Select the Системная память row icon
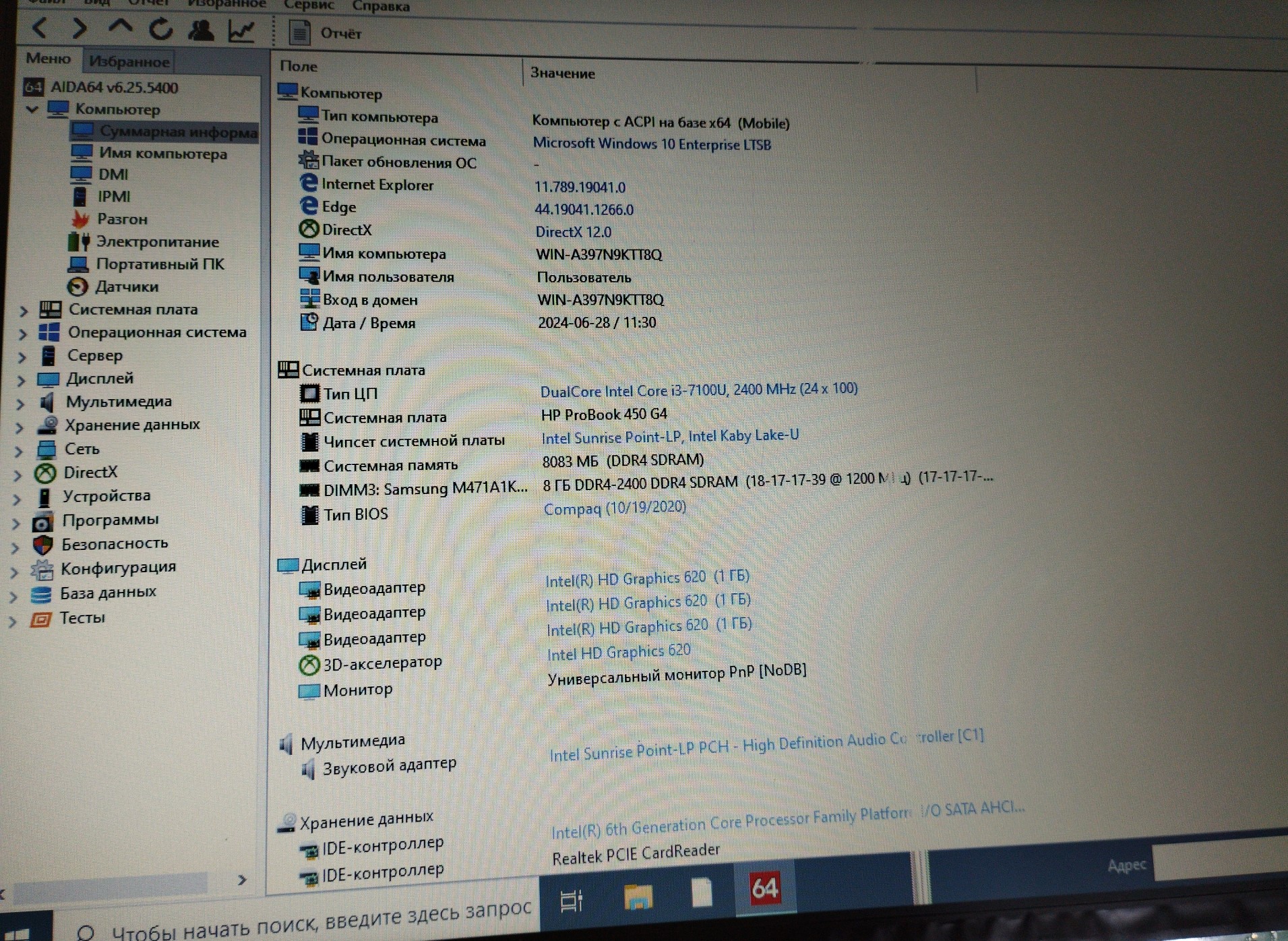Image resolution: width=1288 pixels, height=941 pixels. [309, 465]
